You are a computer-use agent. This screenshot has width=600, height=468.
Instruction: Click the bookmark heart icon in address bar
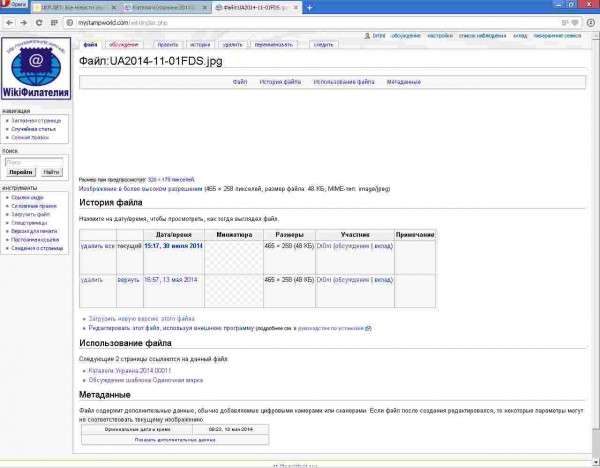click(575, 23)
